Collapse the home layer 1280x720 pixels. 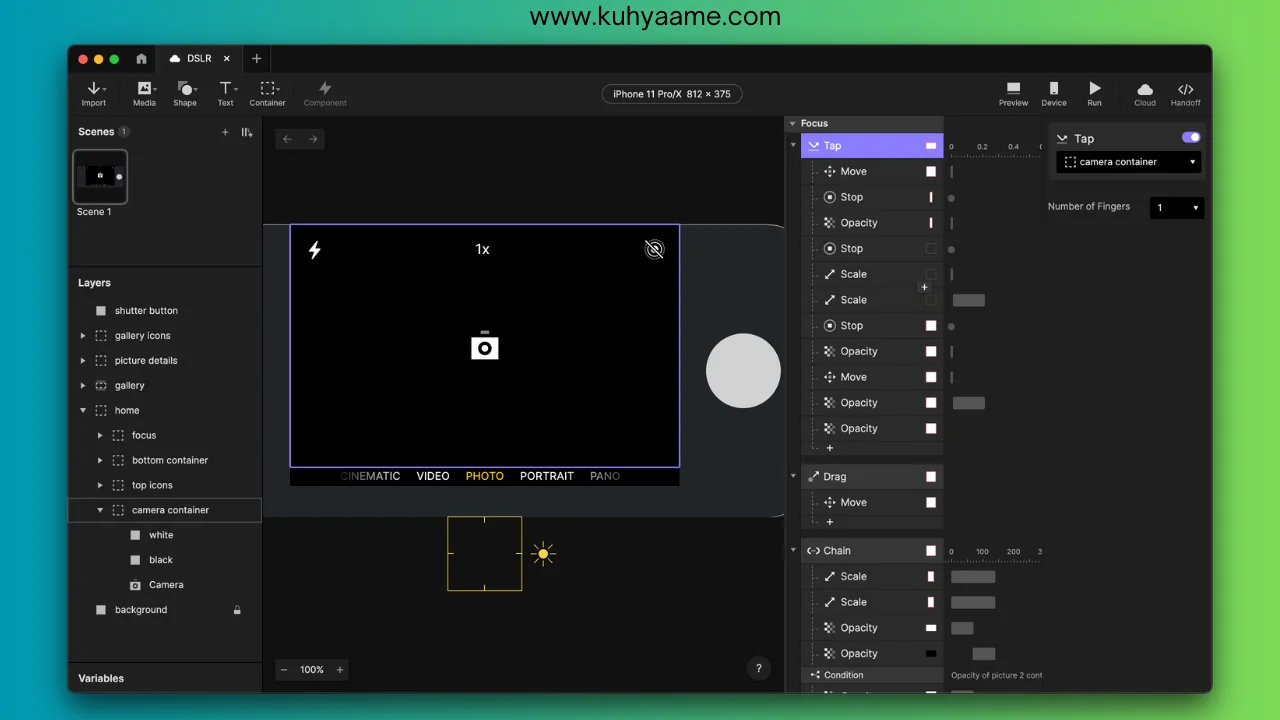point(83,411)
